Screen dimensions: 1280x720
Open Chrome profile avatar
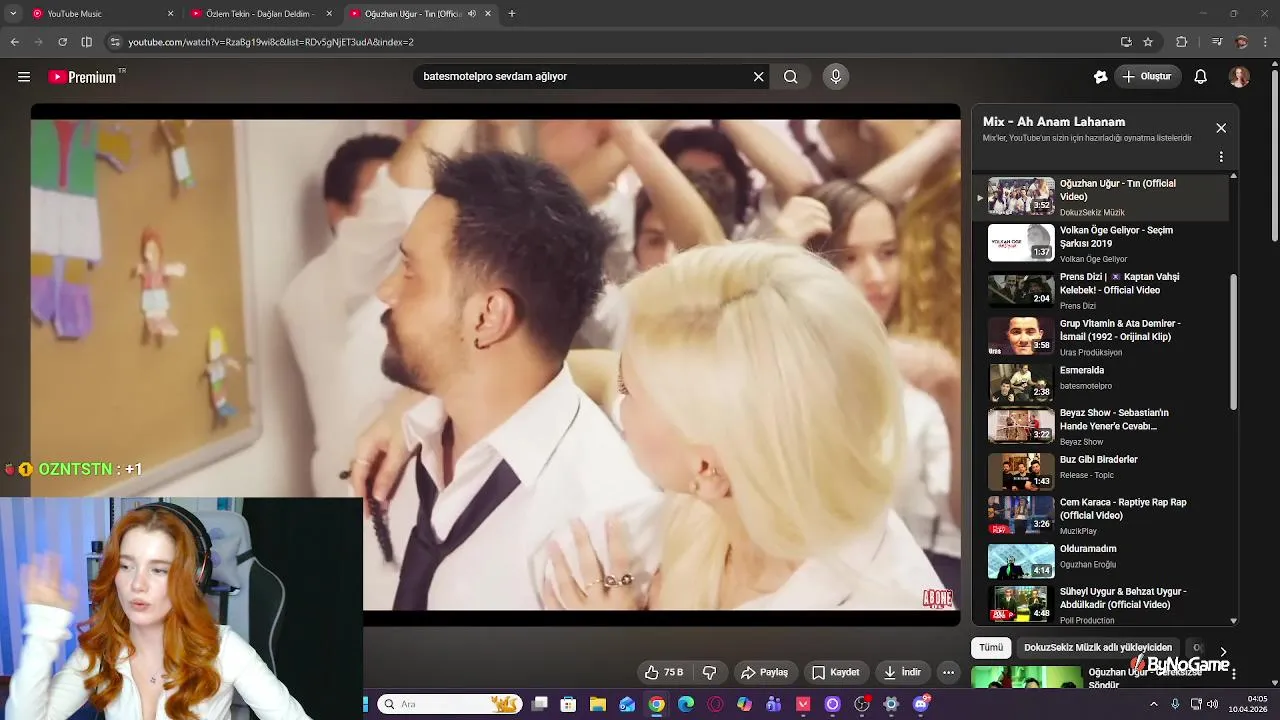1242,42
